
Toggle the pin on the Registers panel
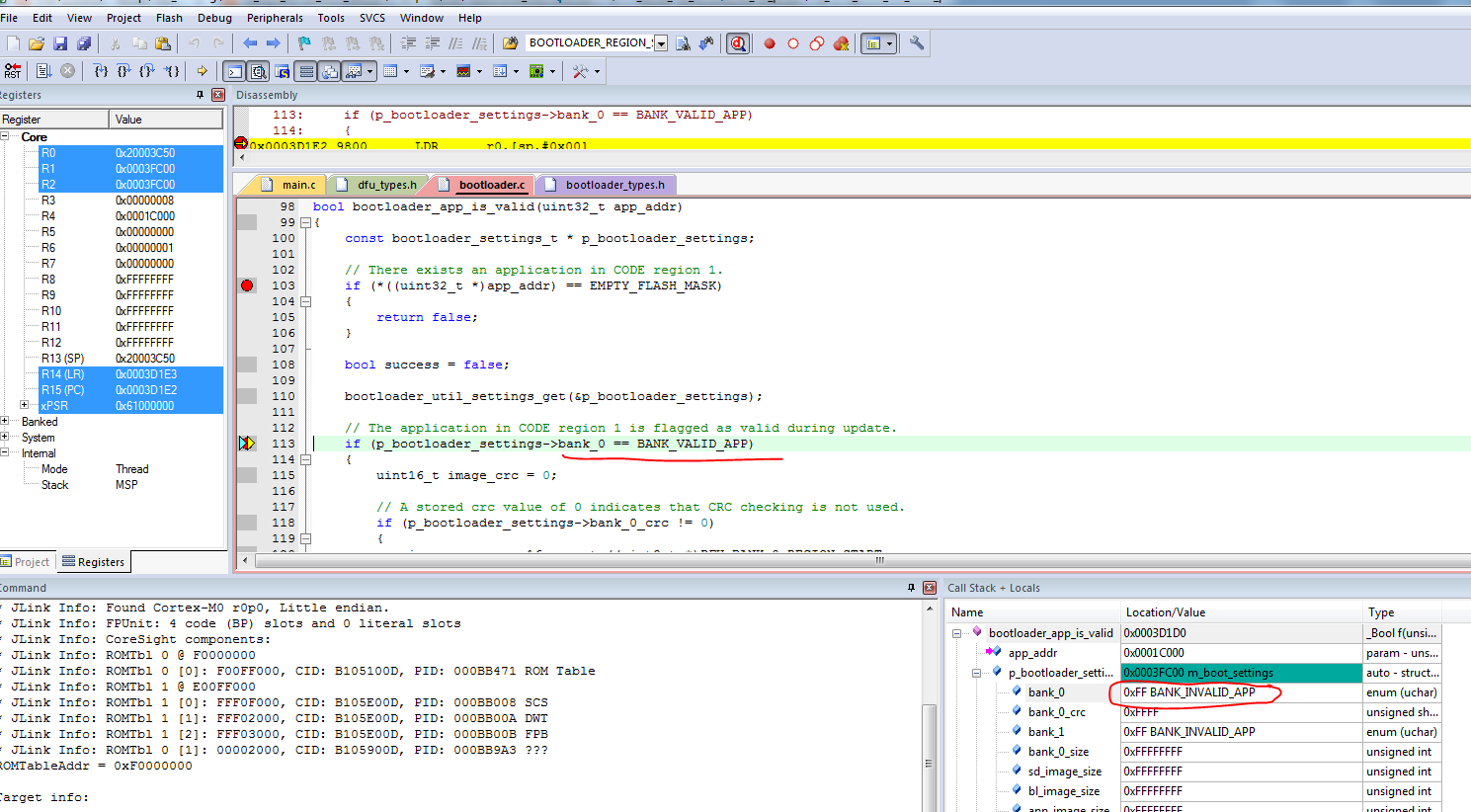tap(200, 95)
